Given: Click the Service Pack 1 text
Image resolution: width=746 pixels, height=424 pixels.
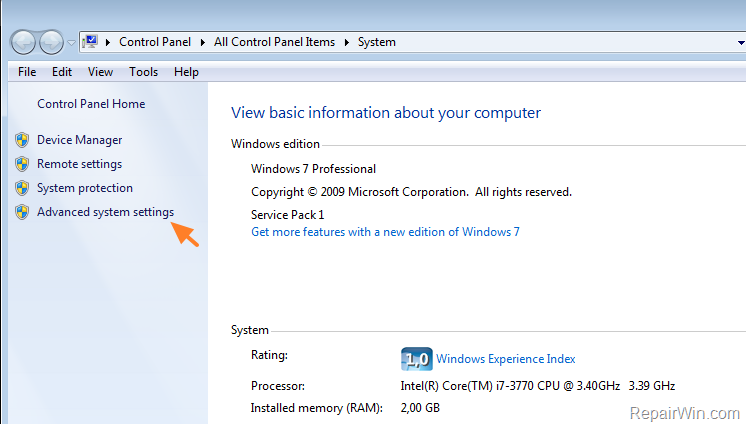Looking at the screenshot, I should pos(287,215).
